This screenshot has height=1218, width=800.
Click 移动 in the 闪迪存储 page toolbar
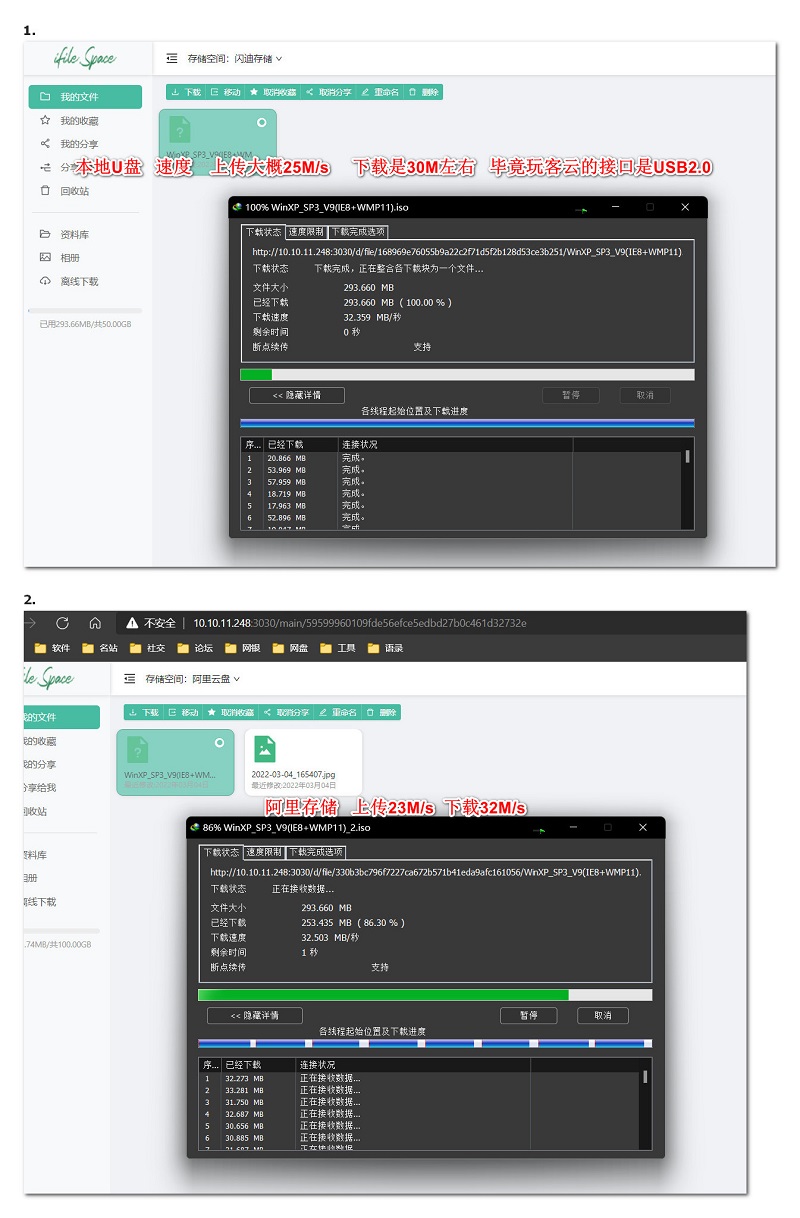[x=225, y=92]
